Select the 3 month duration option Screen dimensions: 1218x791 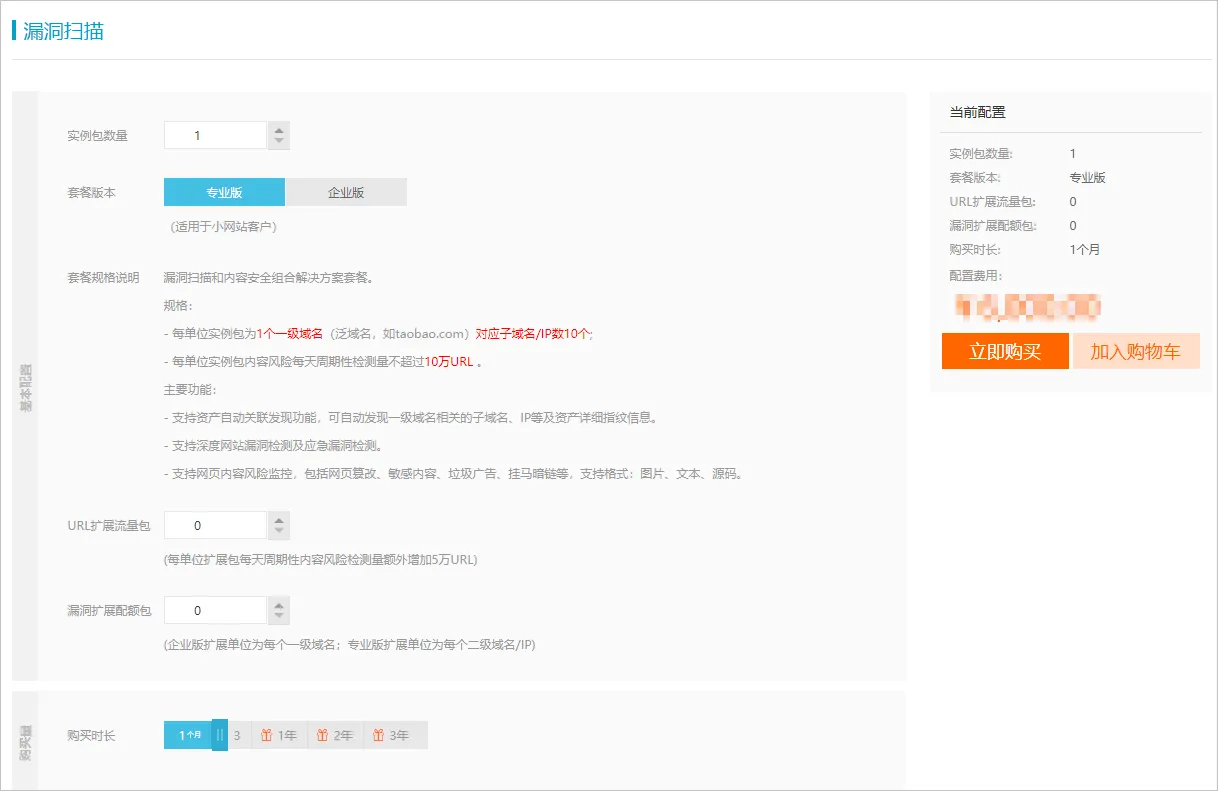click(238, 735)
